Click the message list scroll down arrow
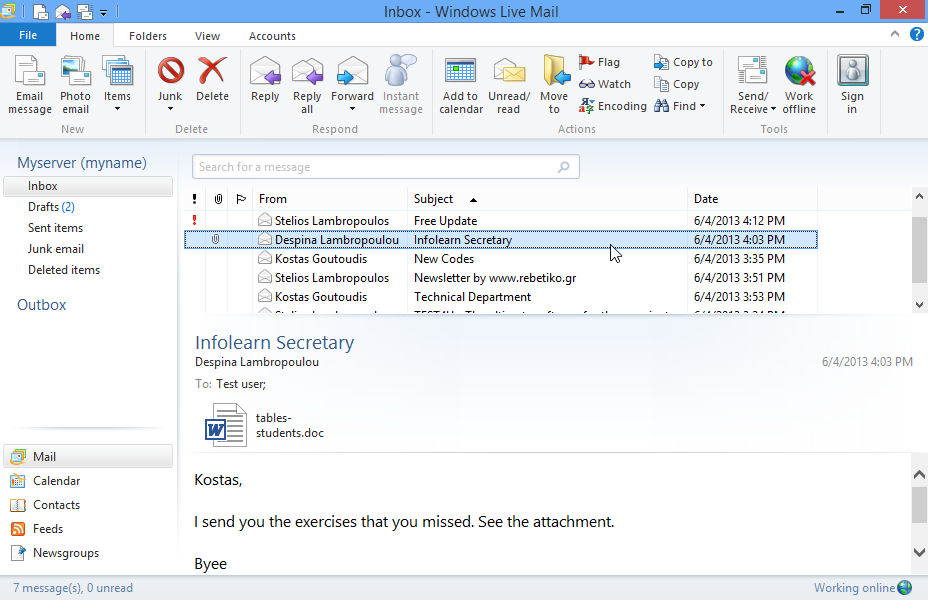Screen dimensions: 928x600 tap(919, 305)
